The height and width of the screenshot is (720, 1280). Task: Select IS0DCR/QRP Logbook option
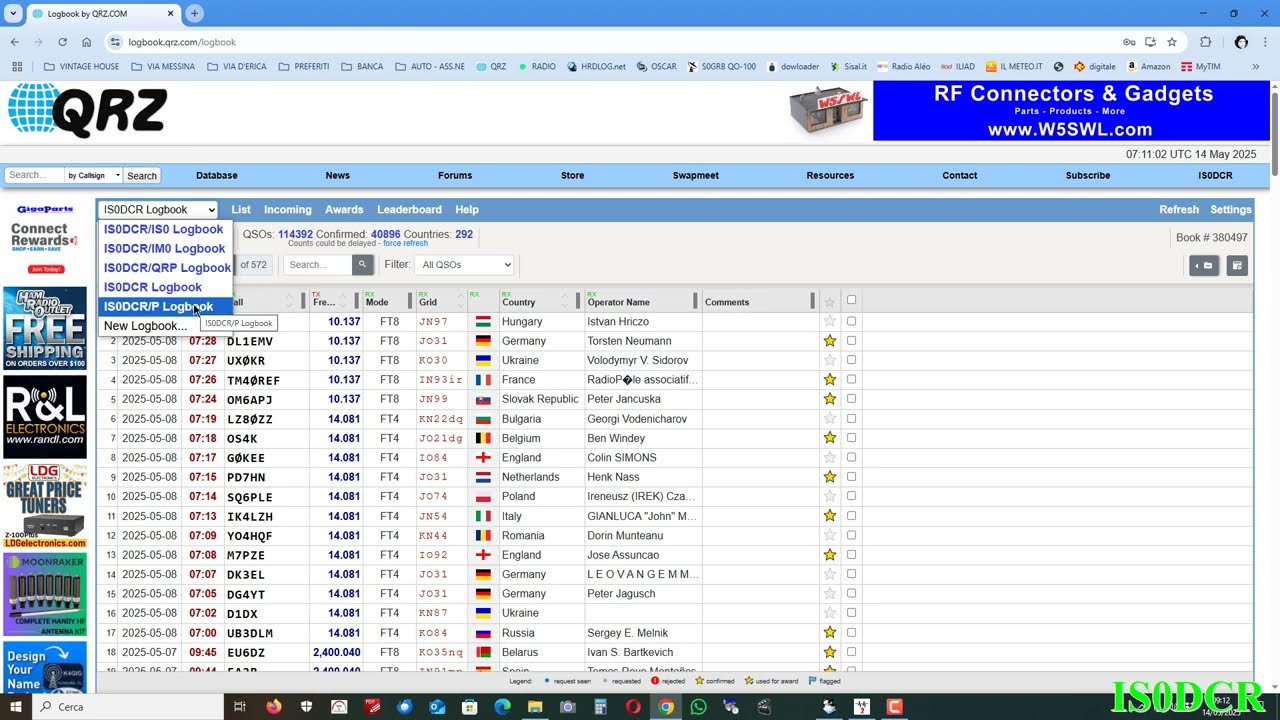pyautogui.click(x=166, y=268)
